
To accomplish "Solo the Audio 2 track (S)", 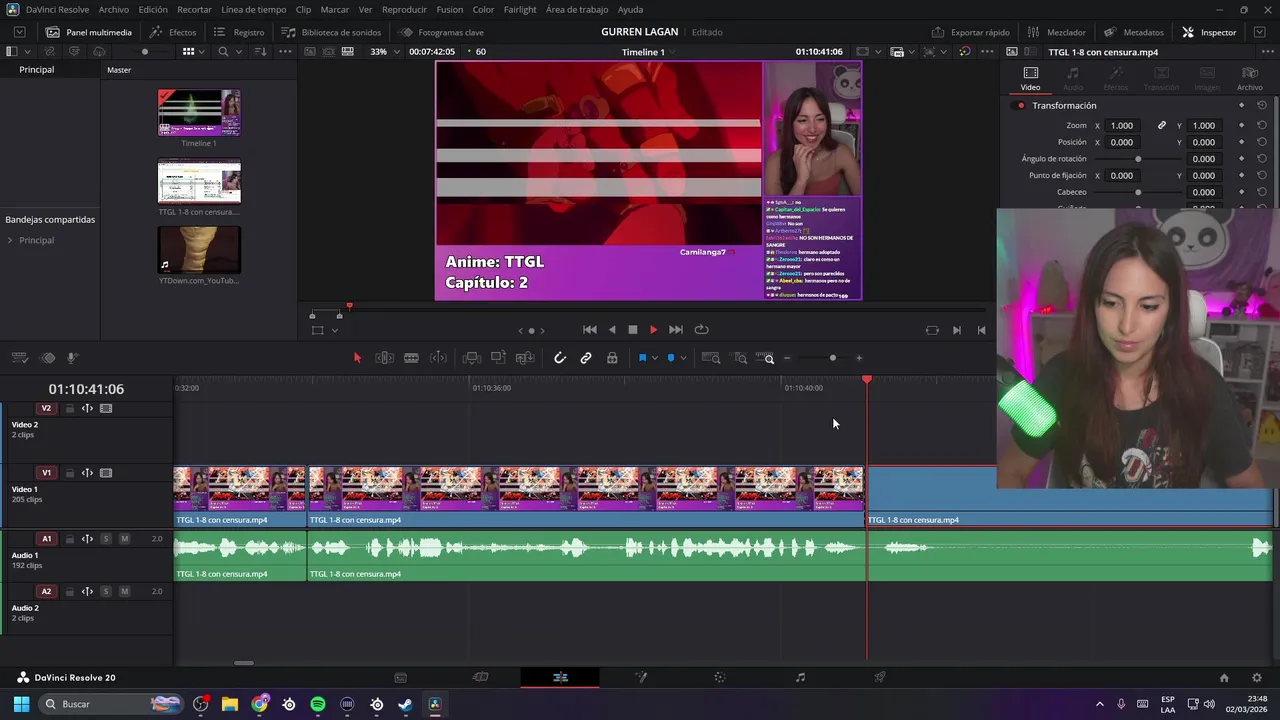I will click(105, 592).
